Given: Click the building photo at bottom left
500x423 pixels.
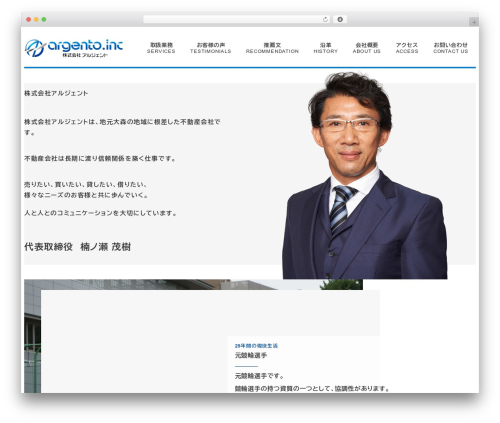Looking at the screenshot, I should (x=32, y=336).
